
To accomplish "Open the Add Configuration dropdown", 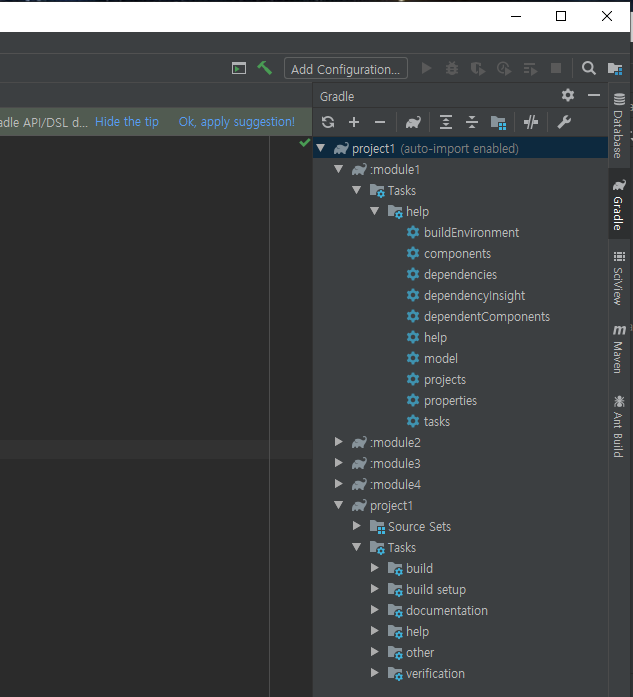I will pyautogui.click(x=346, y=69).
